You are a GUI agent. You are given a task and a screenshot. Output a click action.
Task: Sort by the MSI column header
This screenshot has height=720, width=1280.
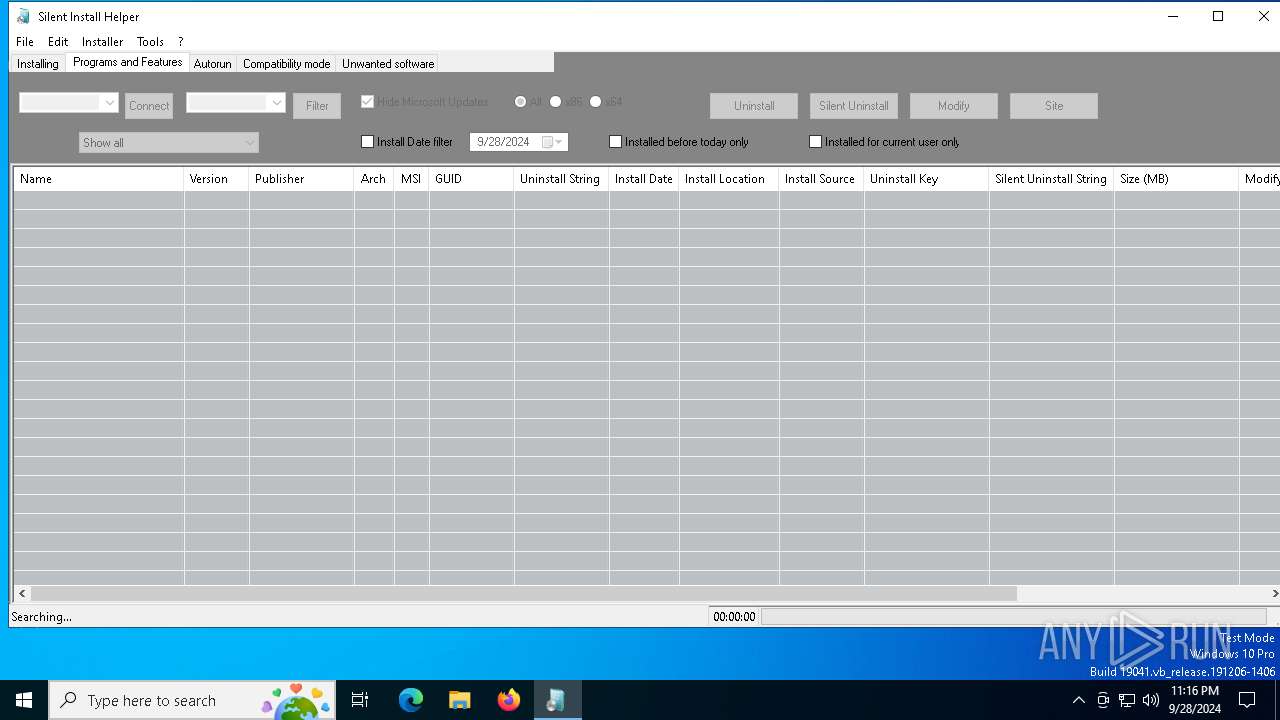(411, 179)
